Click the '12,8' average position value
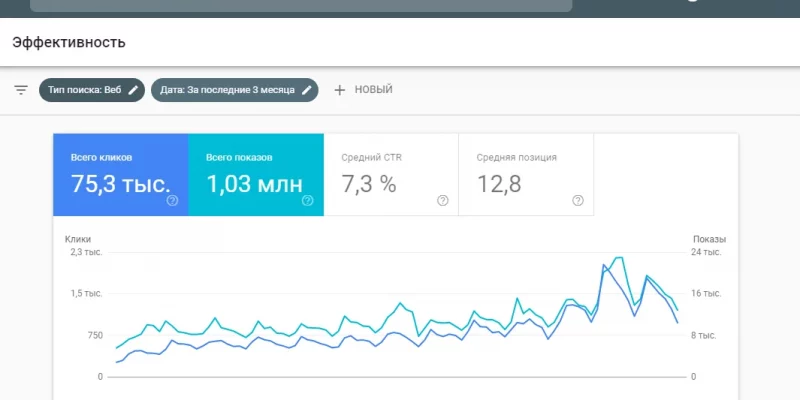This screenshot has width=800, height=400. pyautogui.click(x=499, y=184)
